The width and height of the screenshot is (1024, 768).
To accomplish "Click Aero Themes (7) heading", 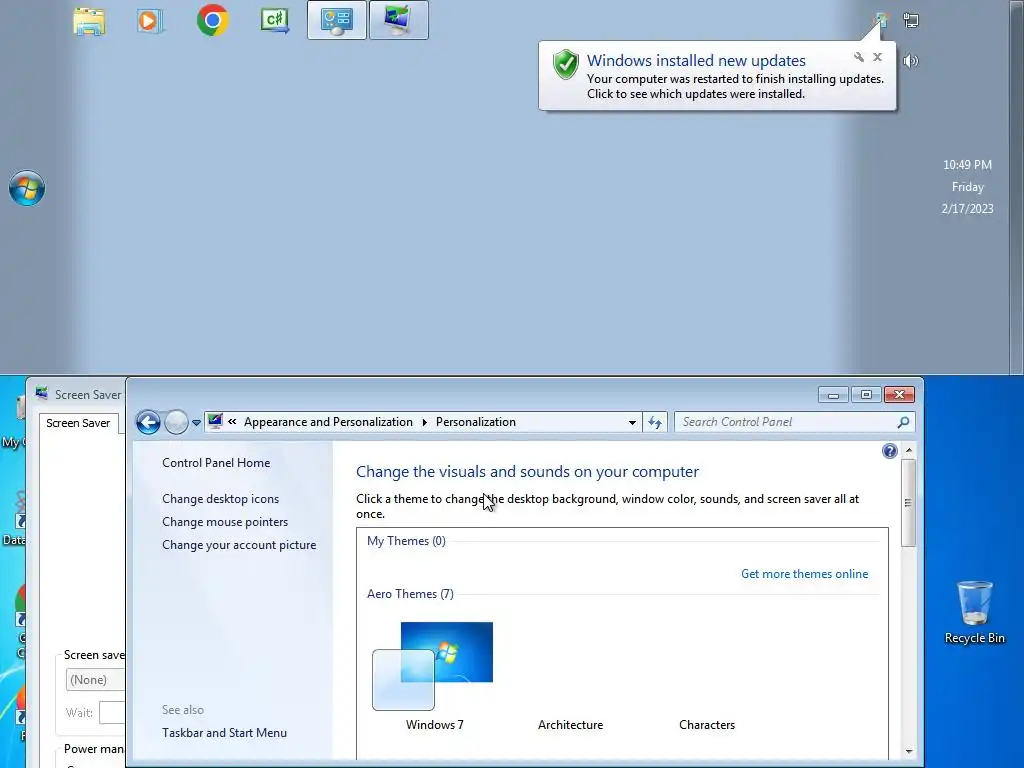I will 410,594.
